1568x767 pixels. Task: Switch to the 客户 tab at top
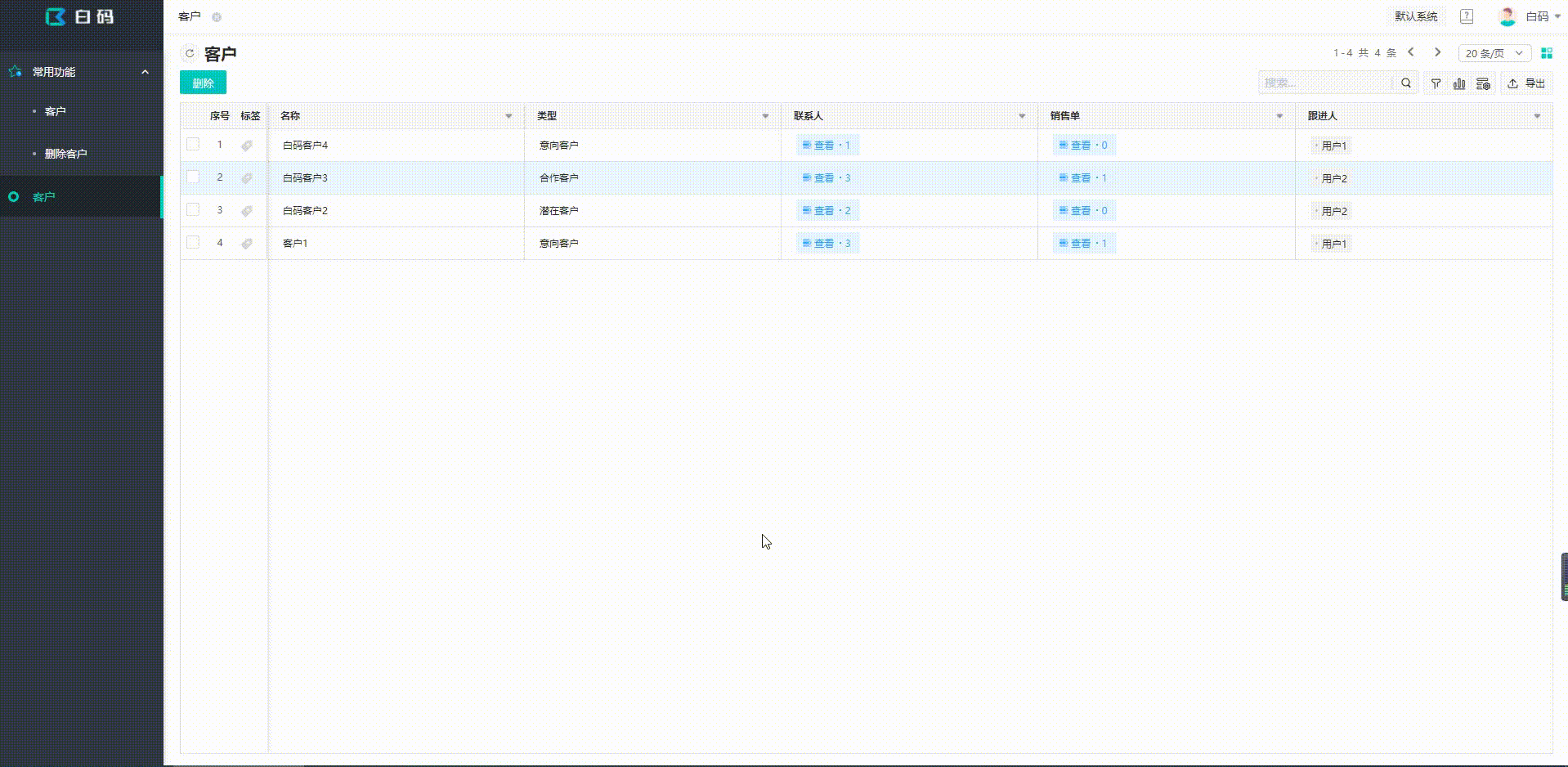tap(190, 16)
